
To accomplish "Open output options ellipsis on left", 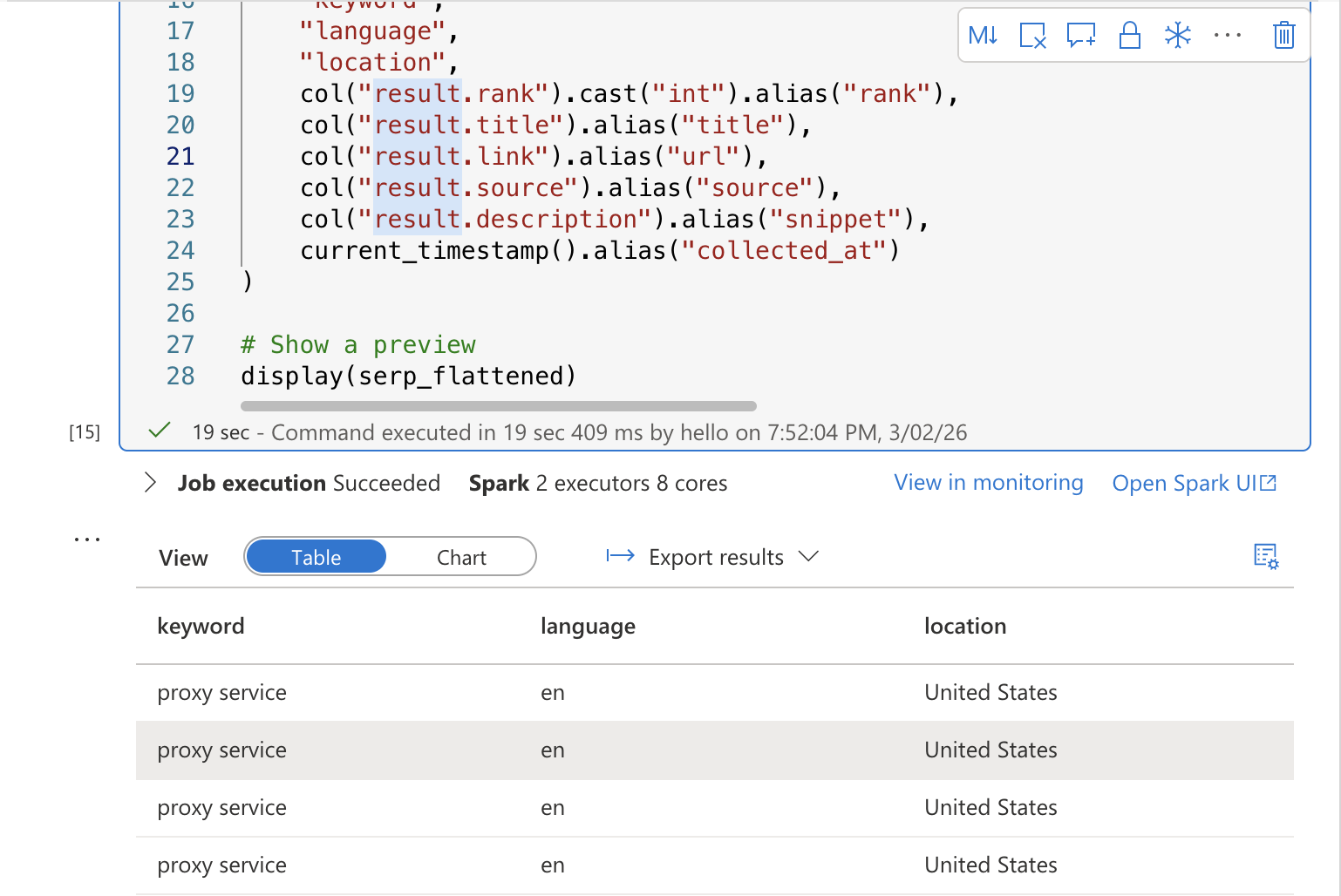I will coord(87,540).
